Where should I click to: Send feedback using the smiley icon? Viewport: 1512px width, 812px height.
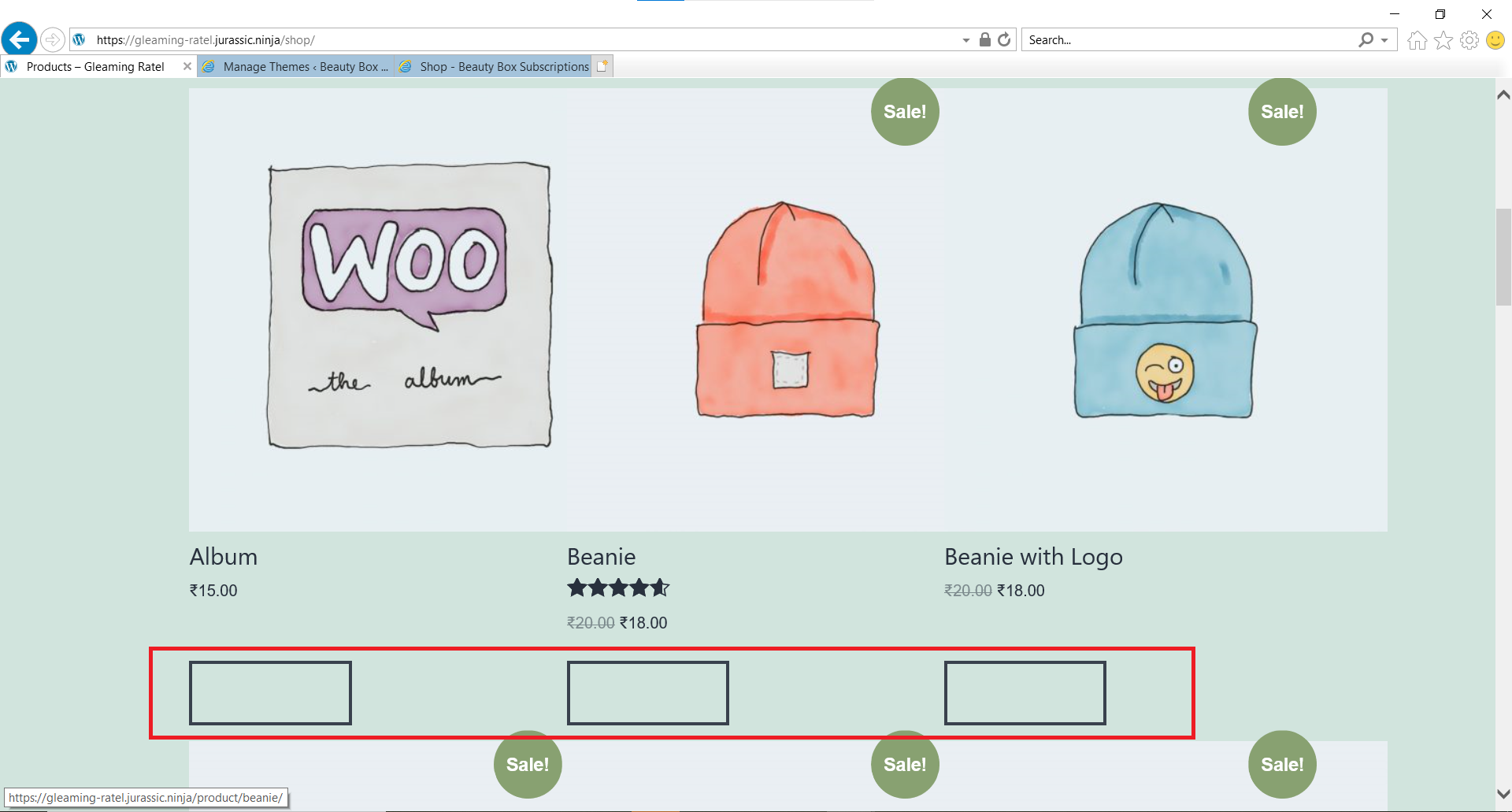pyautogui.click(x=1495, y=39)
